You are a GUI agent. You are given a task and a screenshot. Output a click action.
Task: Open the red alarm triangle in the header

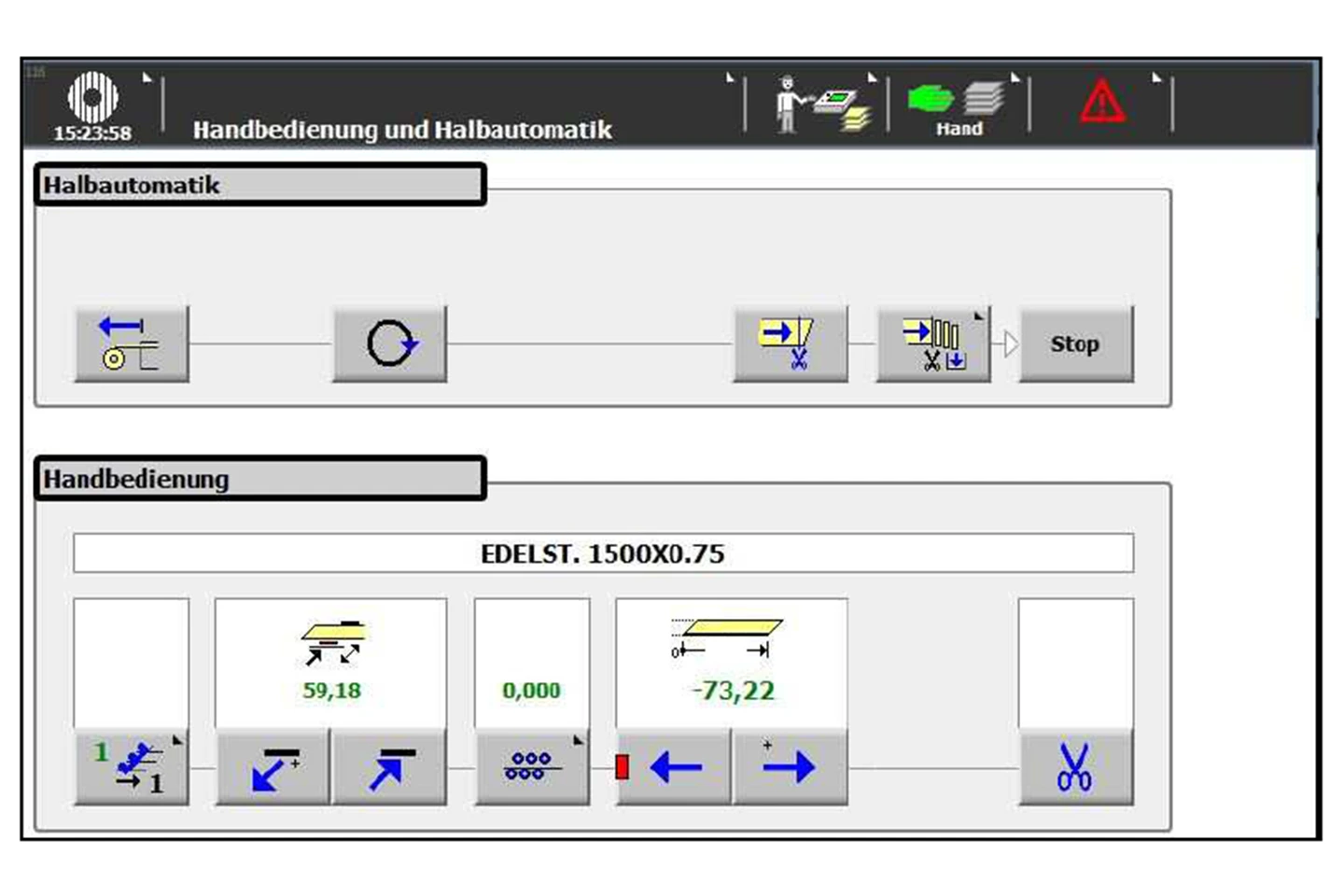click(x=1101, y=103)
